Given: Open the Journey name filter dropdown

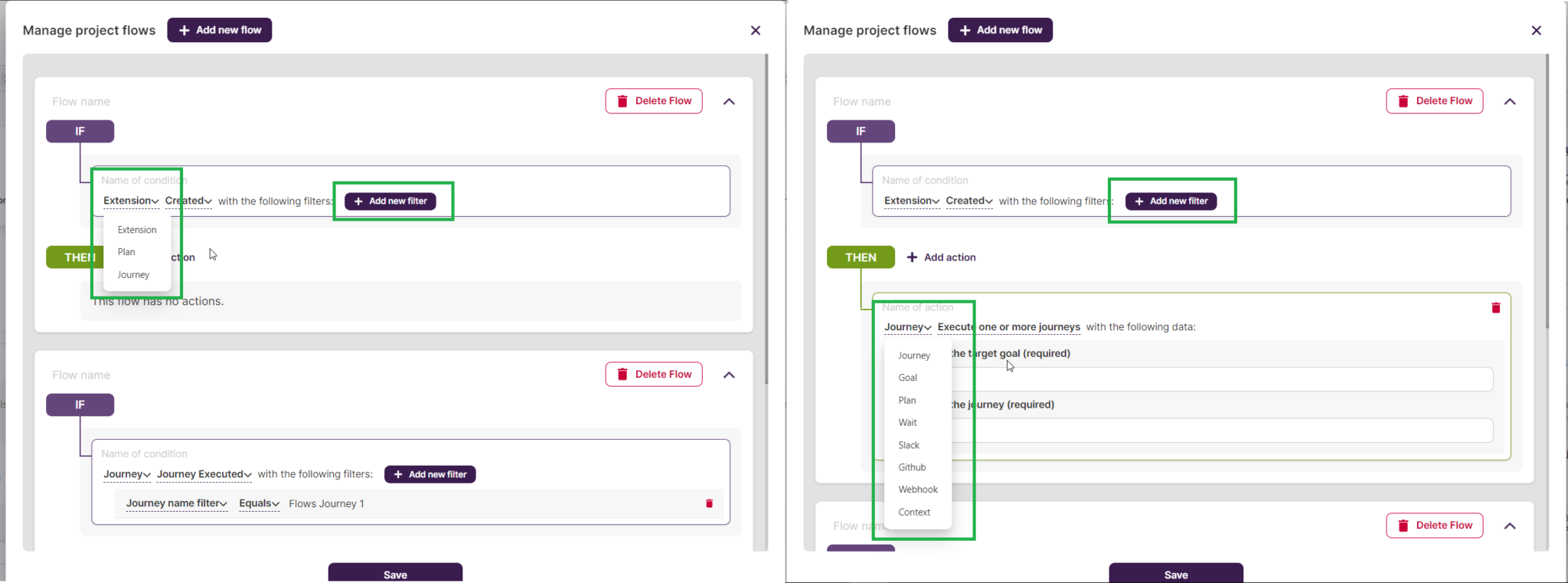Looking at the screenshot, I should point(176,503).
